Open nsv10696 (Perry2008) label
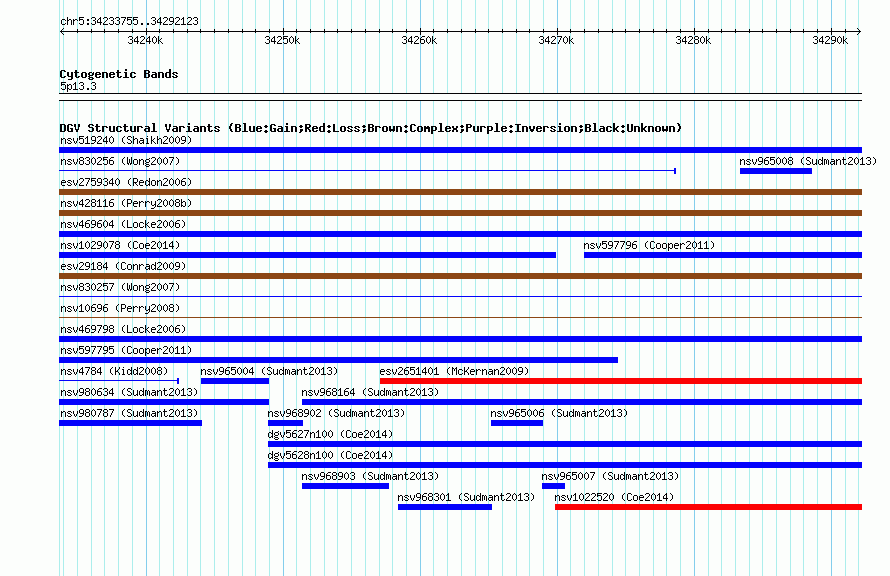This screenshot has width=890, height=576. coord(120,308)
